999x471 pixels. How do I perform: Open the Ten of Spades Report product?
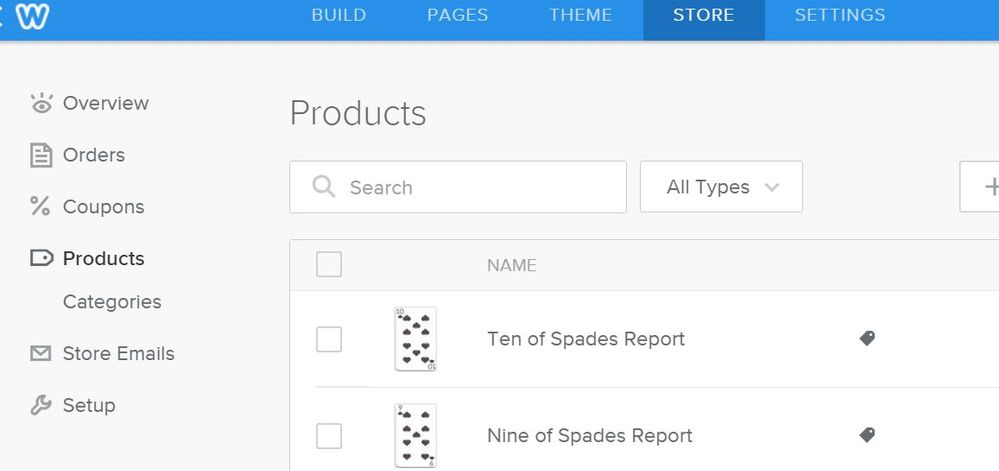pos(586,339)
